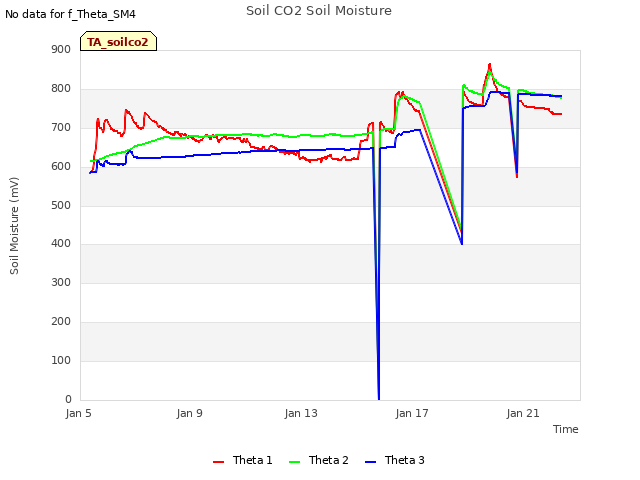Click the red Theta 1 legend swatch
The height and width of the screenshot is (480, 640).
[x=218, y=462]
